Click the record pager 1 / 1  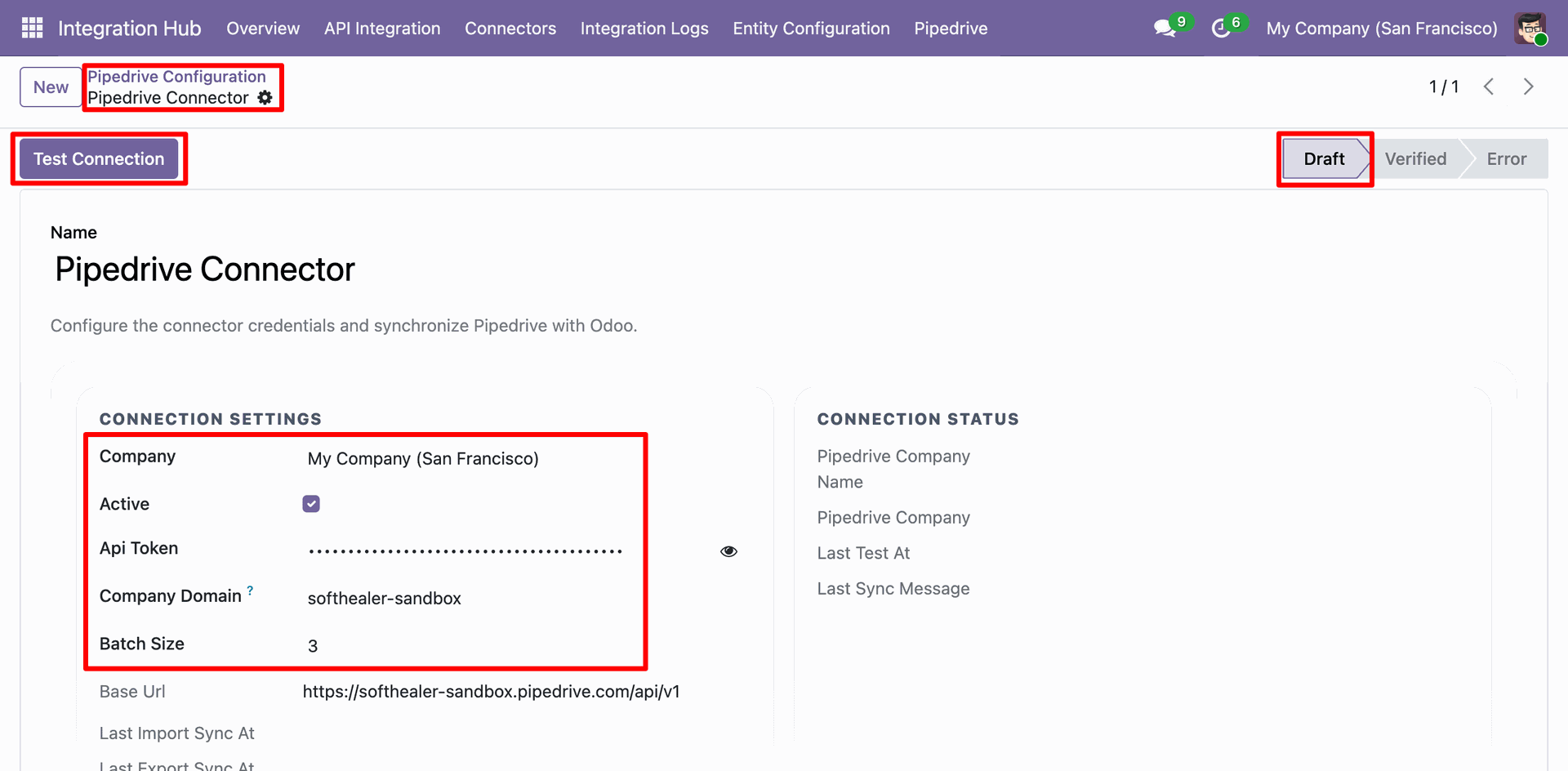[1443, 87]
